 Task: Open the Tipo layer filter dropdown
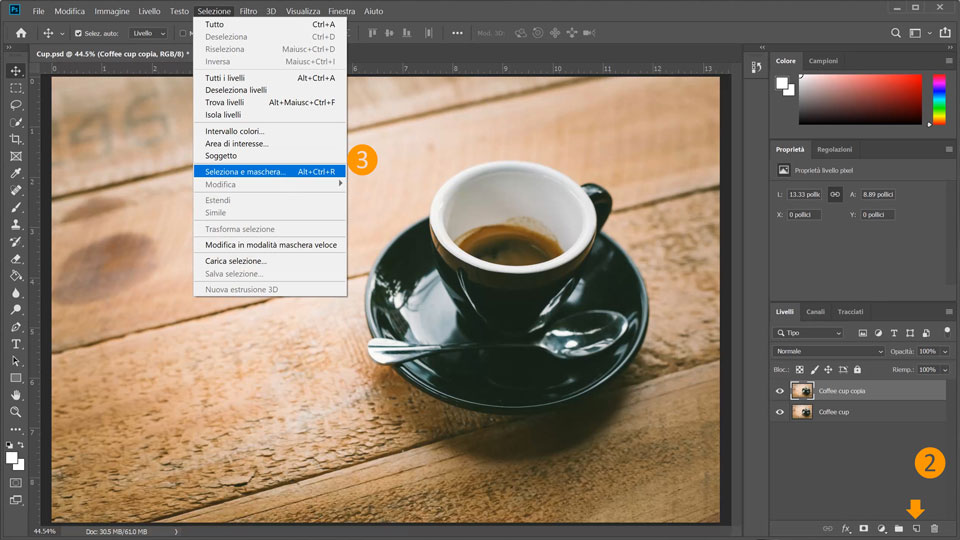pos(810,333)
